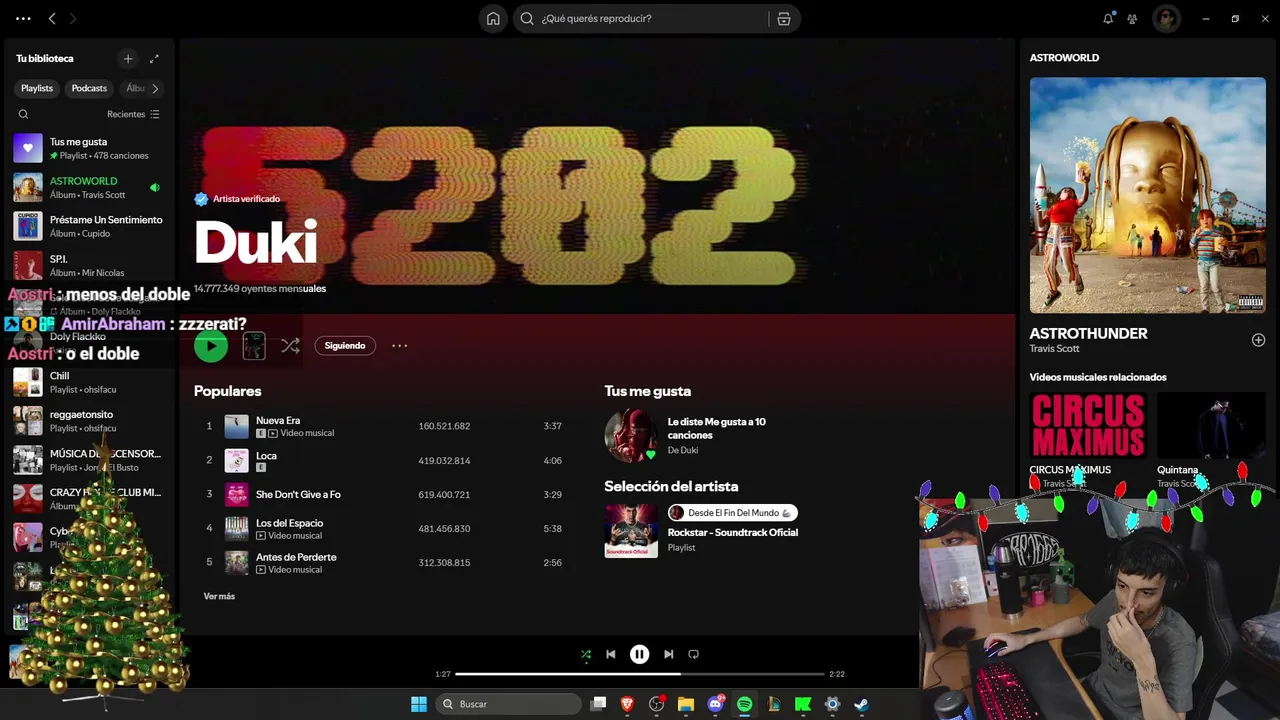Open SP.I. album by Mir Nicolas

(x=88, y=265)
